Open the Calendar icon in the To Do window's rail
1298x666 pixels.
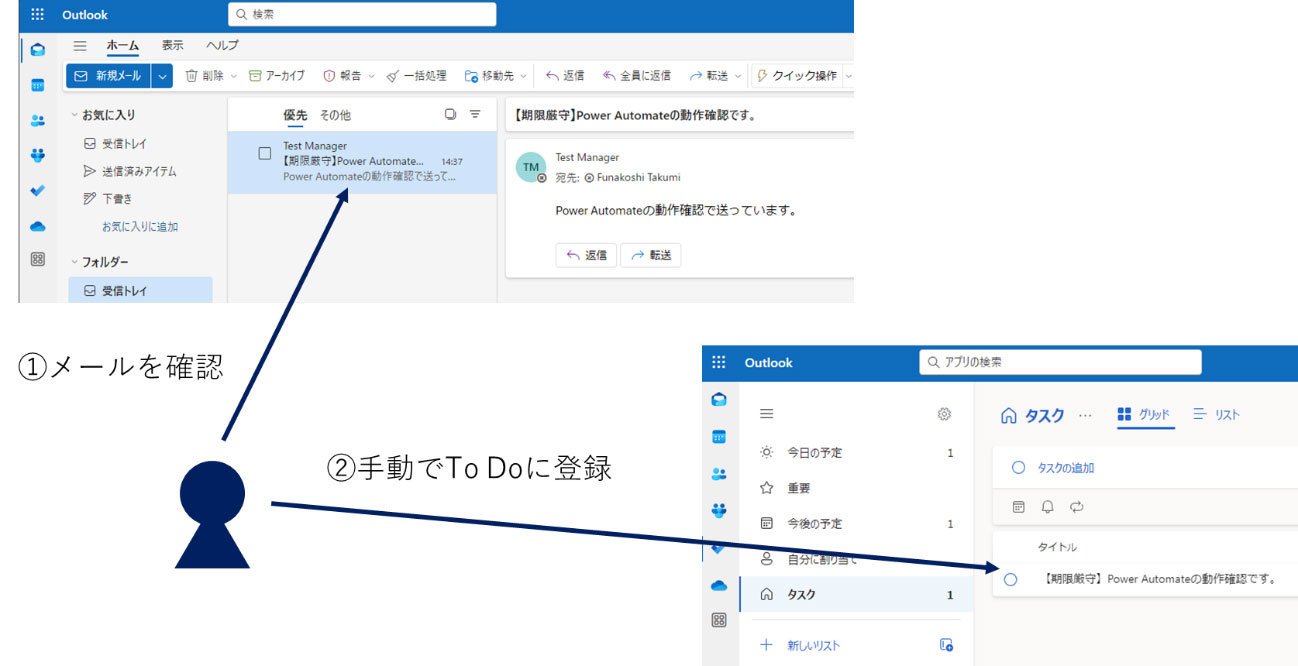(719, 437)
